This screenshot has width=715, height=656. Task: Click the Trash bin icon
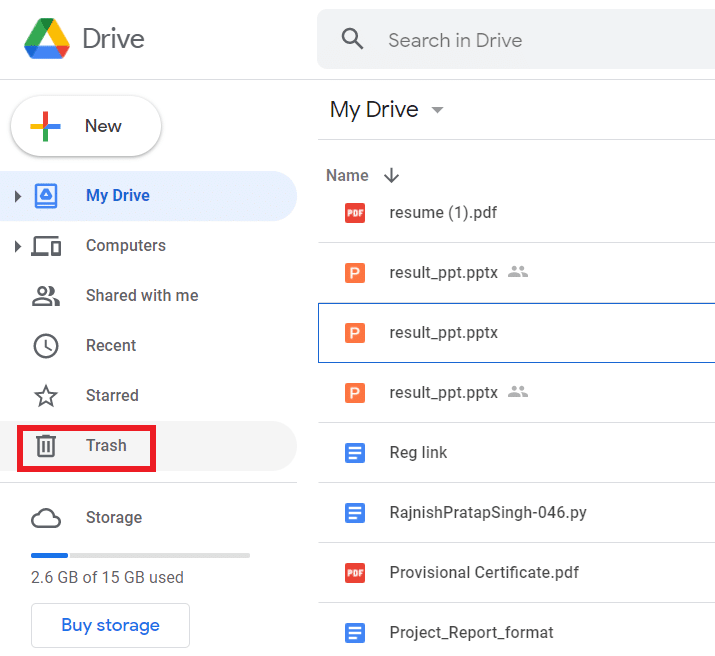46,446
